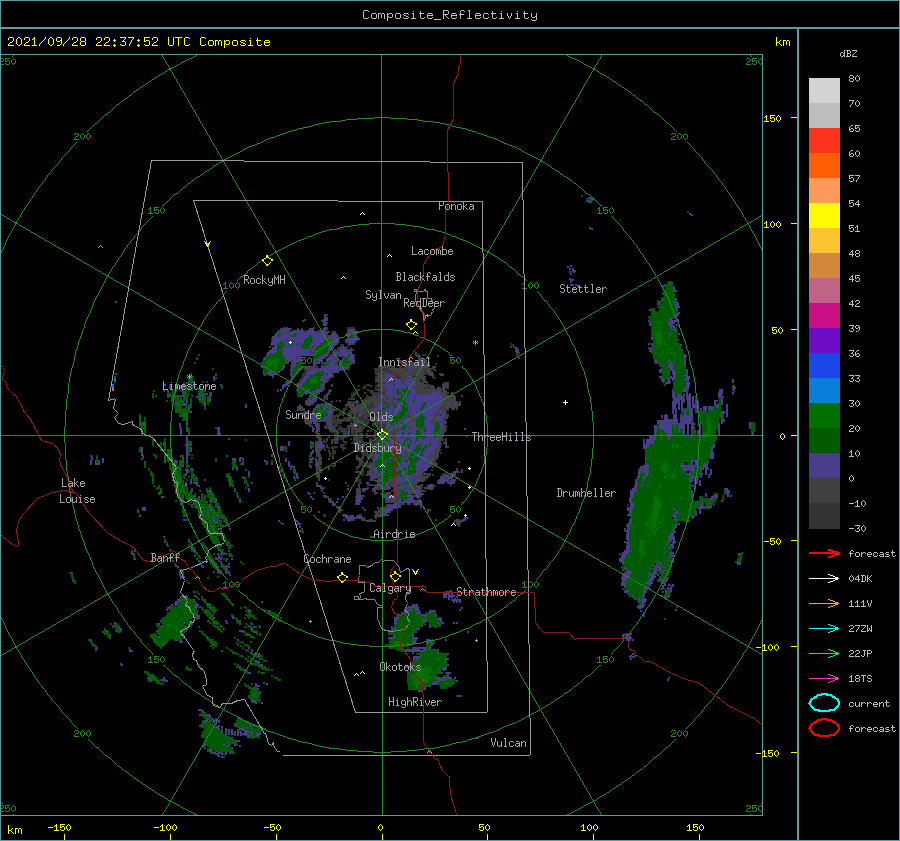The height and width of the screenshot is (841, 900).
Task: Click the HighRiver label
Action: 415,702
